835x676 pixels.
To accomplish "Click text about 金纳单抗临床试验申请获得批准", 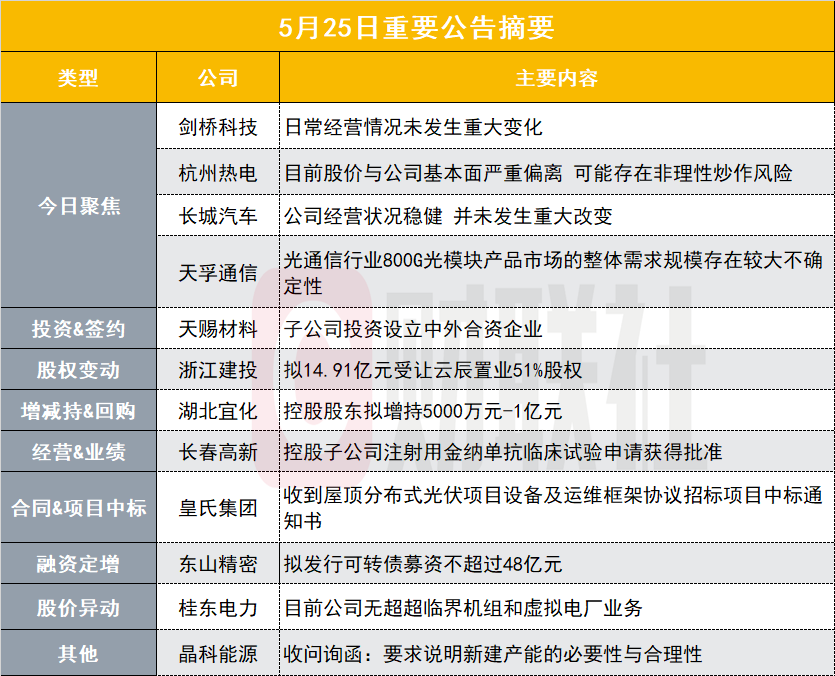I will pyautogui.click(x=503, y=452).
